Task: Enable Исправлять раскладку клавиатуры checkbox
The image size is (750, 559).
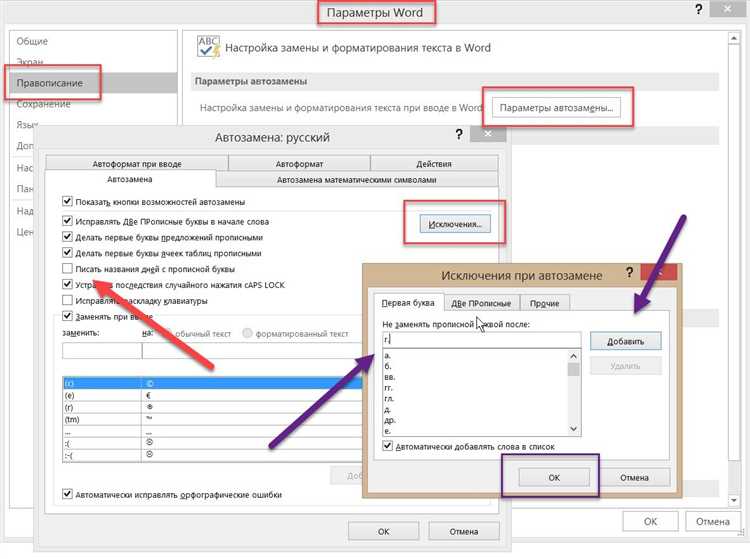Action: tap(67, 300)
